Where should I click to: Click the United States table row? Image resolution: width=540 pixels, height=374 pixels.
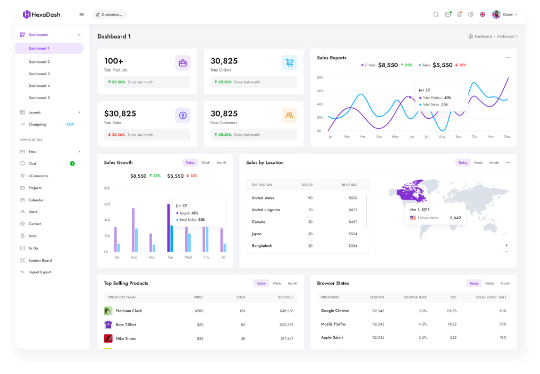(308, 198)
